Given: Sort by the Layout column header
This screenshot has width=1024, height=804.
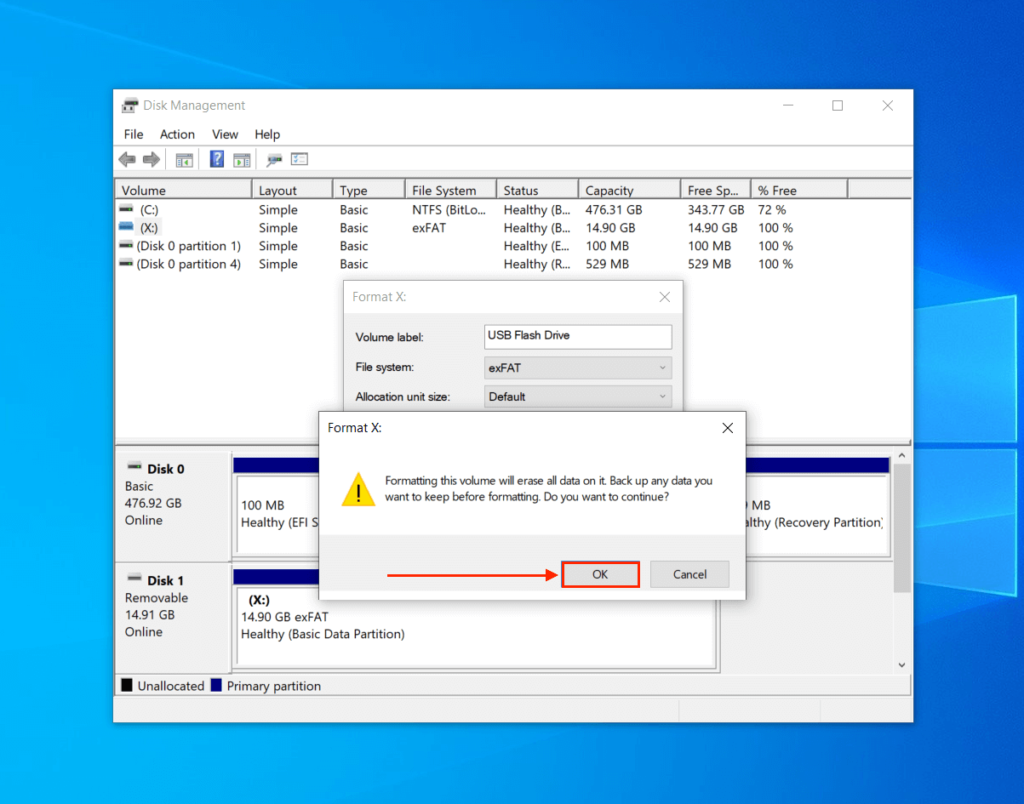Looking at the screenshot, I should point(292,190).
